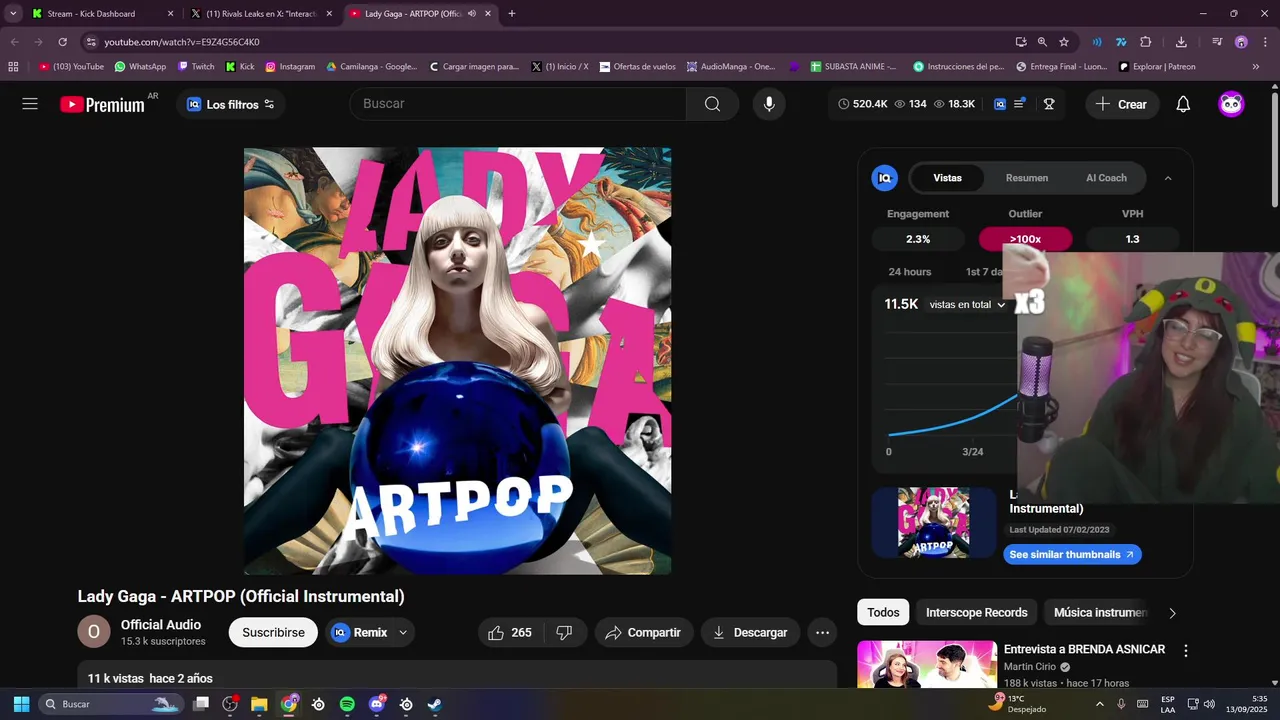
Task: Click the ARTPOP thumbnail in vidIQ panel
Action: tap(933, 522)
